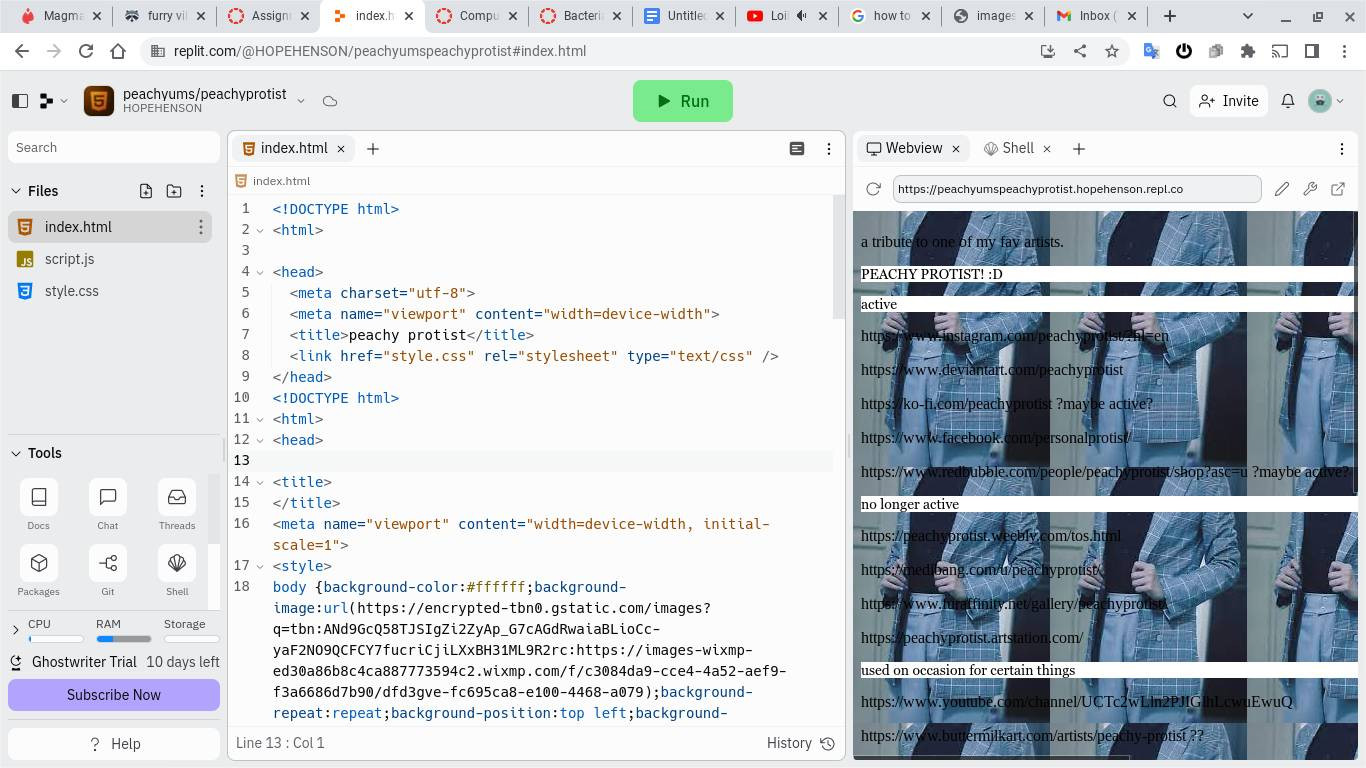The width and height of the screenshot is (1366, 768).
Task: Reload the browser page
Action: point(86,51)
